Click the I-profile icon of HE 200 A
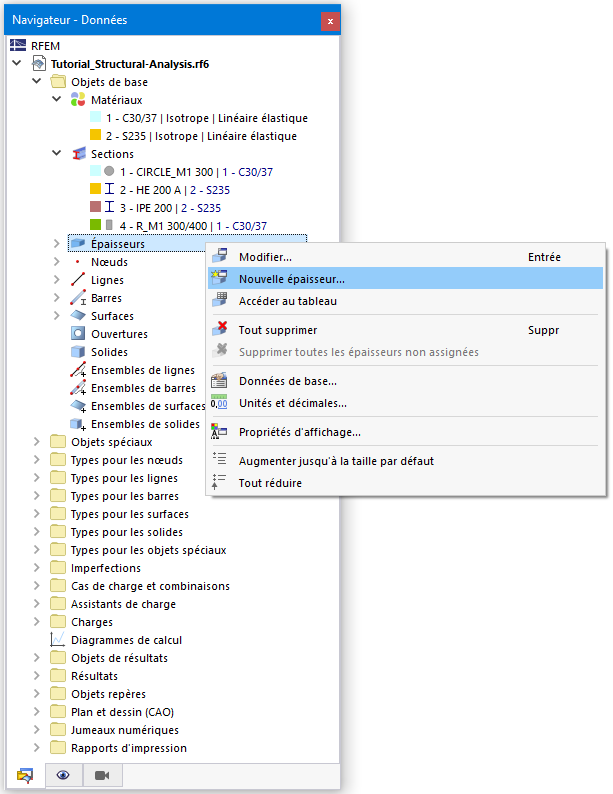Viewport: 613px width, 794px height. point(109,189)
